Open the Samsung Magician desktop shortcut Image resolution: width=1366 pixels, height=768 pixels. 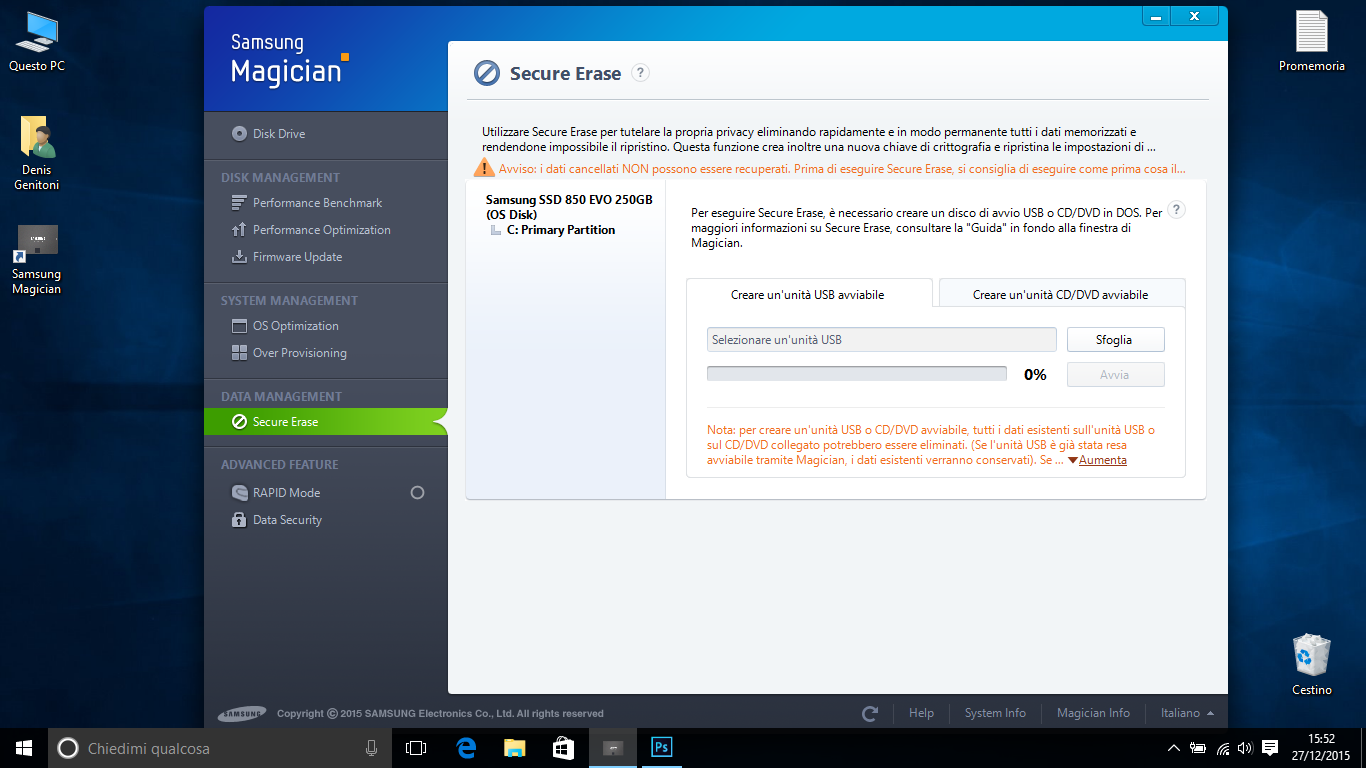37,259
